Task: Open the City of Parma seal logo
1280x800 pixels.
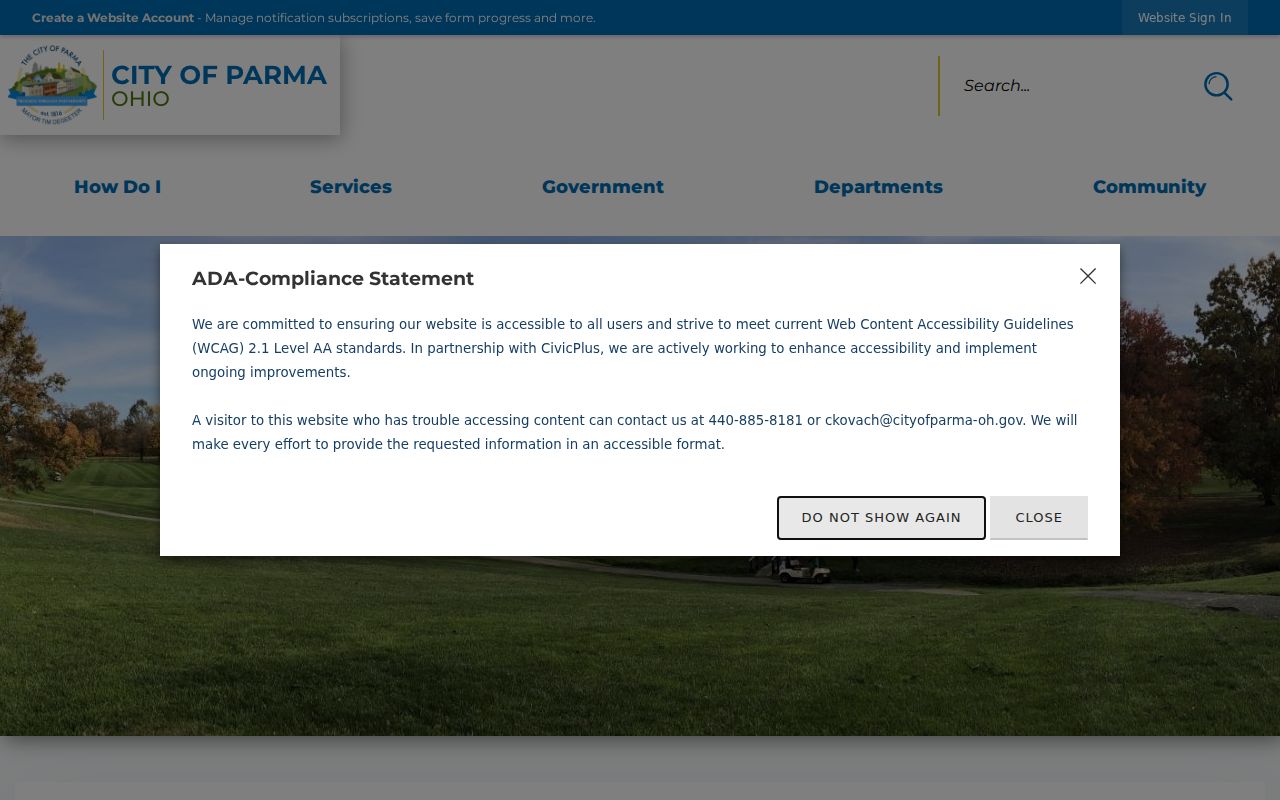Action: click(x=53, y=84)
